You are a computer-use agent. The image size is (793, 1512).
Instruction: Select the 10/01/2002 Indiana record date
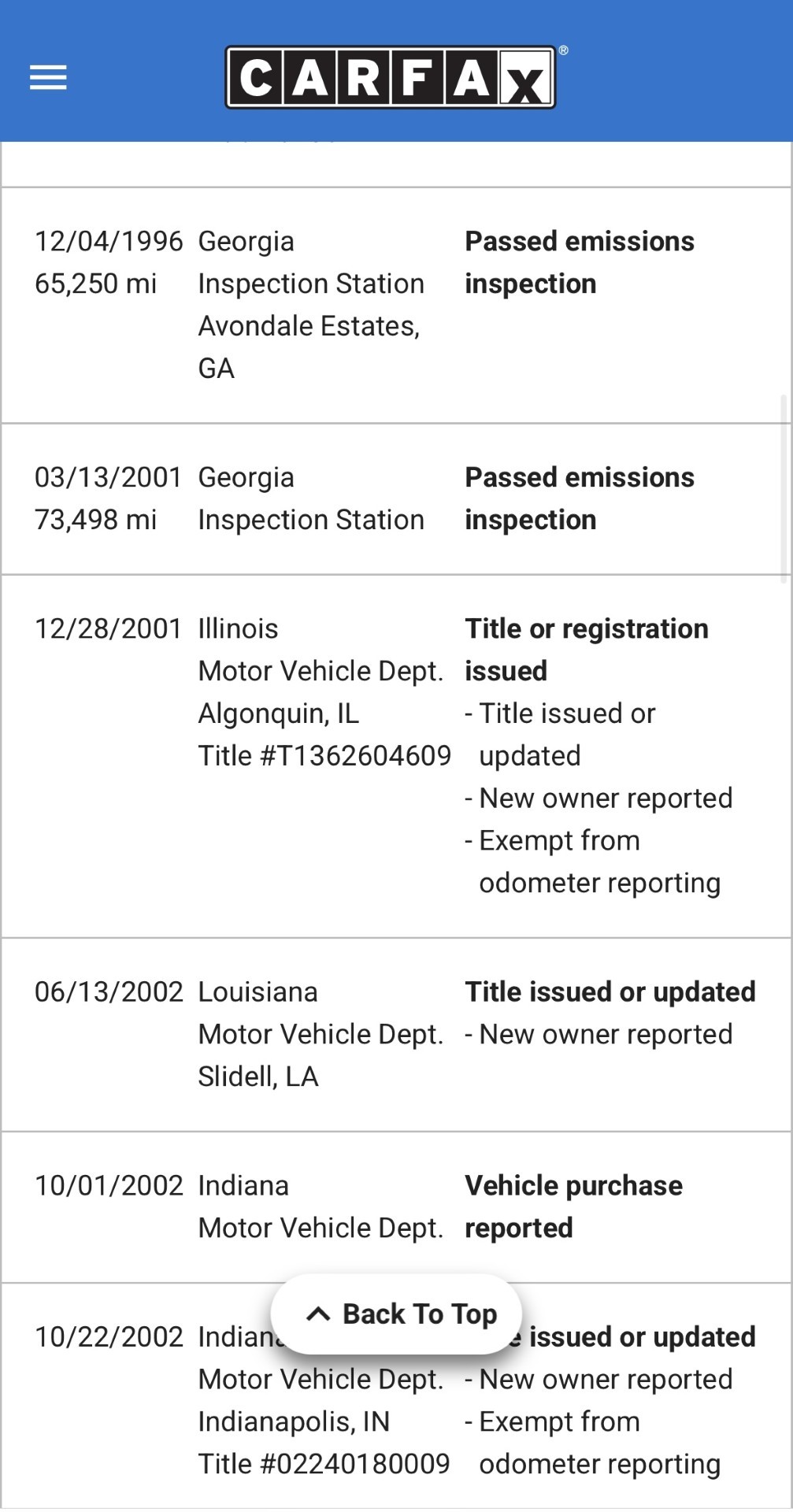point(109,1186)
